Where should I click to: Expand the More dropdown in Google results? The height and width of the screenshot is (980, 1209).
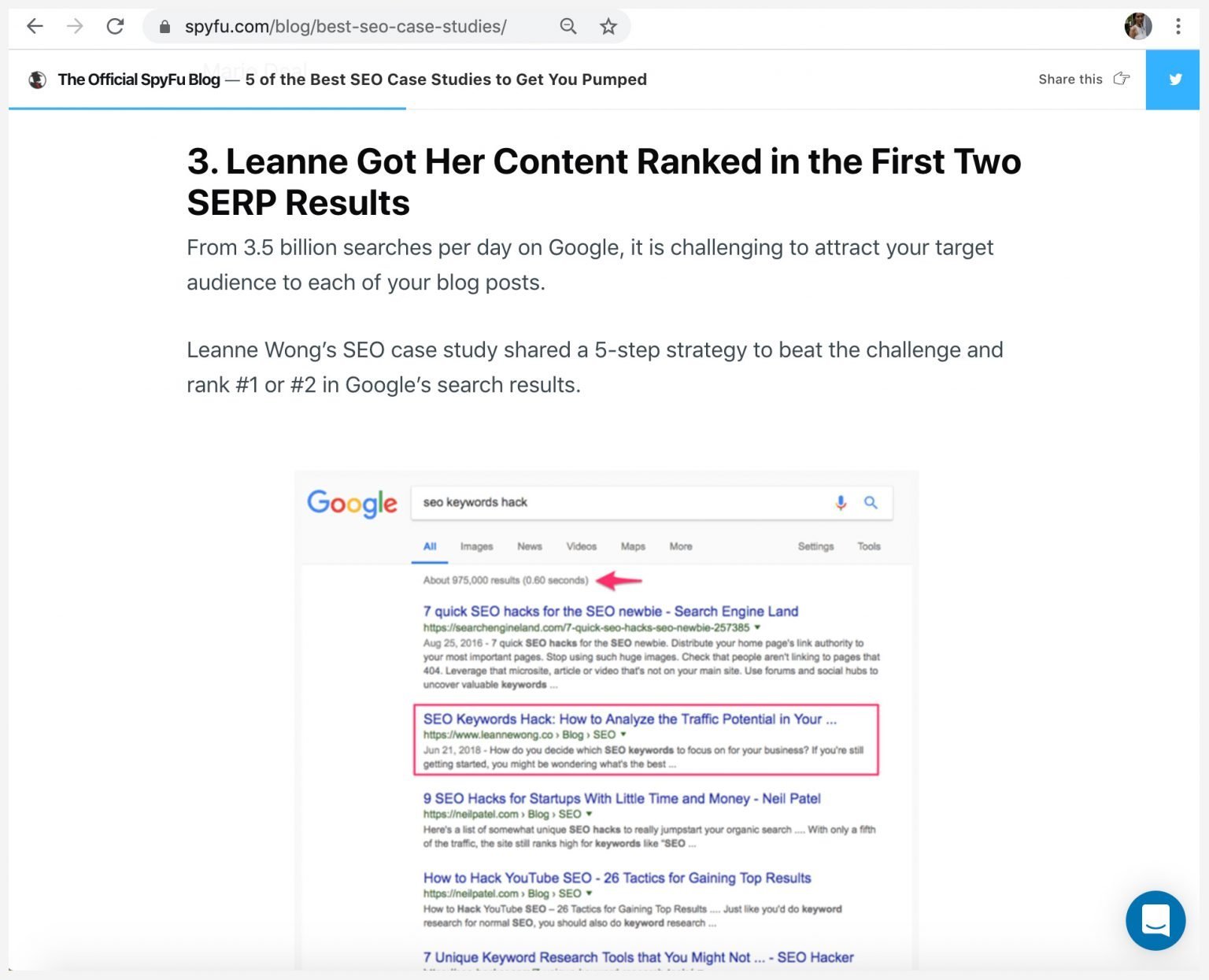click(680, 546)
